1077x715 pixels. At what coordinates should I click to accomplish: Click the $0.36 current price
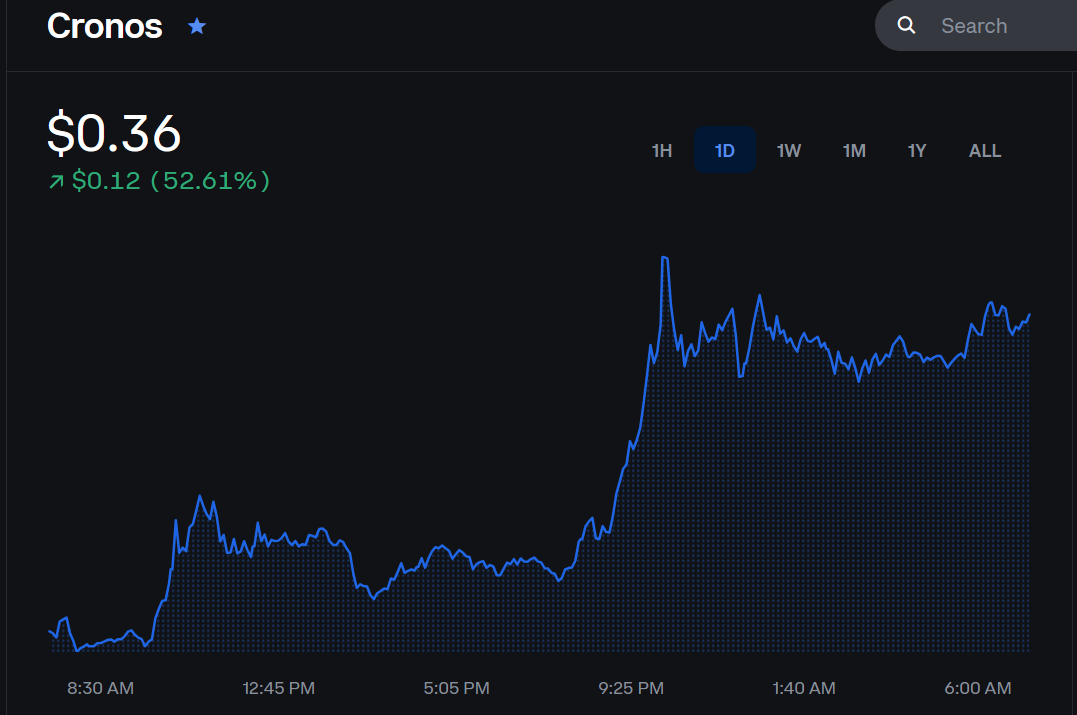[x=114, y=133]
